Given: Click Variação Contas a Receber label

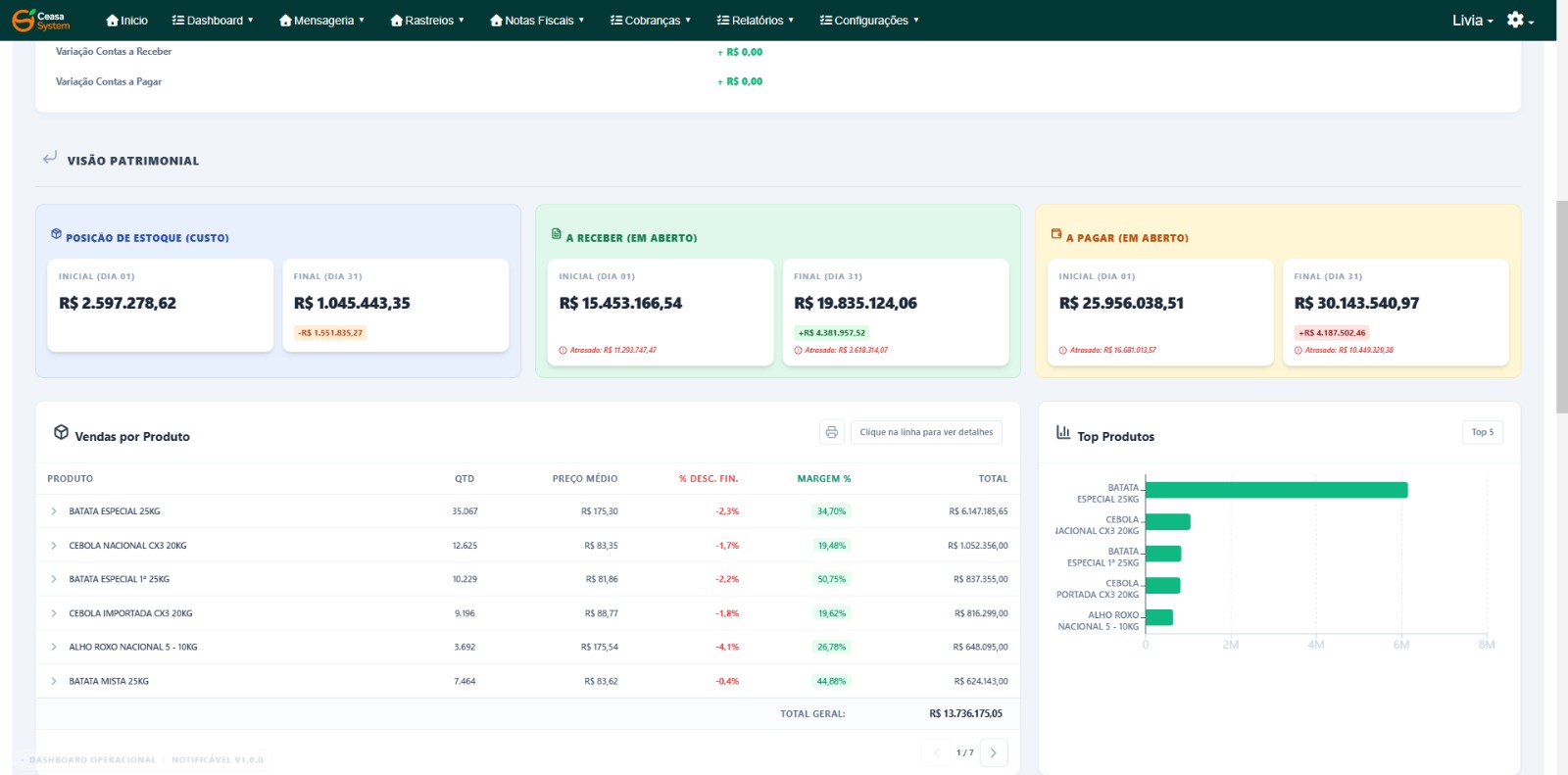Looking at the screenshot, I should pyautogui.click(x=114, y=52).
